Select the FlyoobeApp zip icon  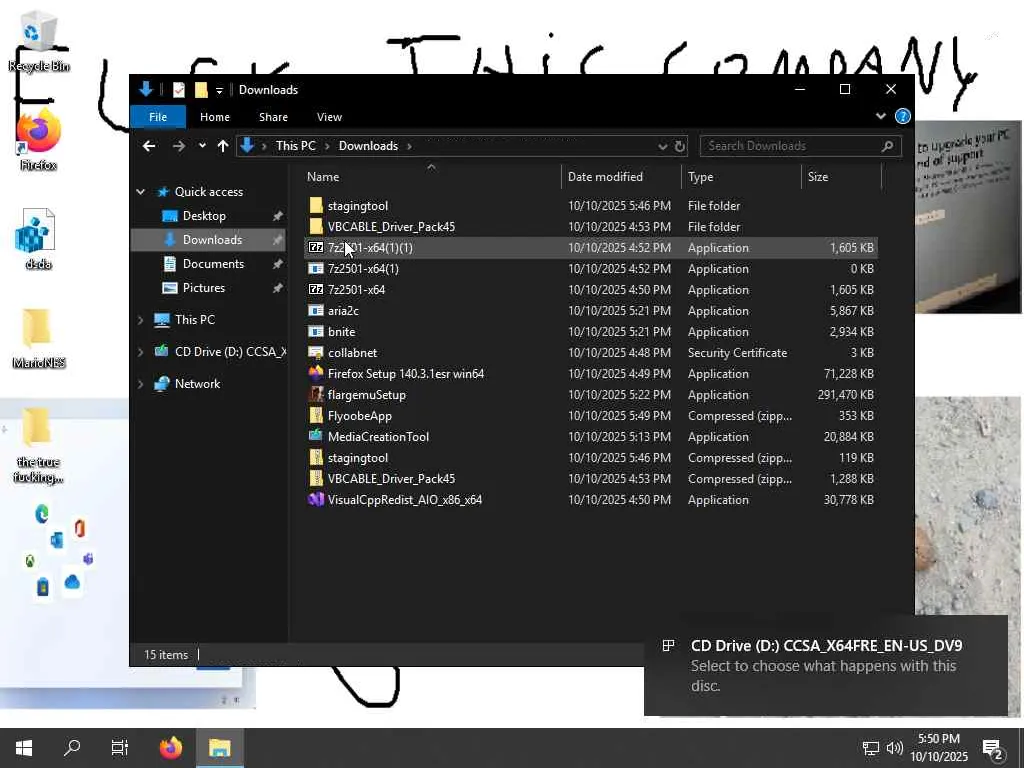(x=316, y=416)
